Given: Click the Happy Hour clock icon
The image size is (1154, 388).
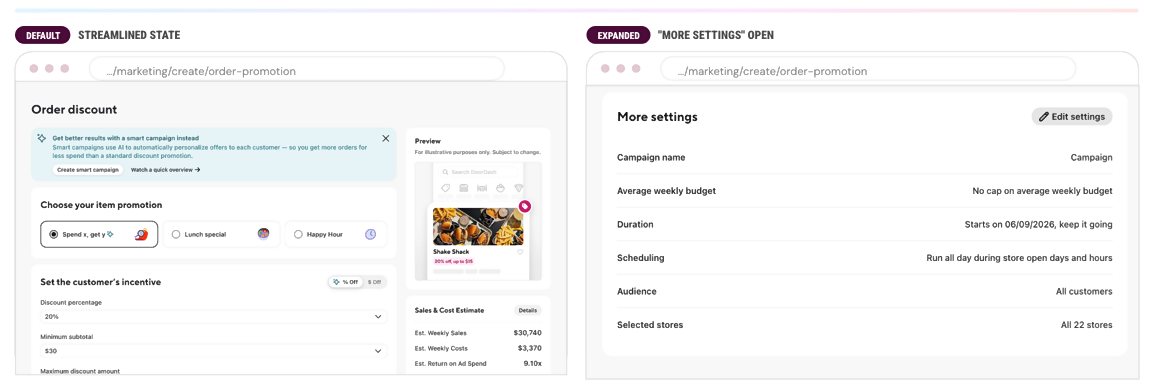Looking at the screenshot, I should point(370,234).
